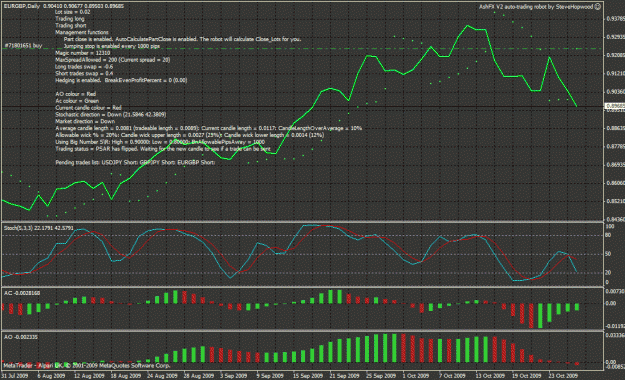
Task: Click the Hedging is enabled line
Action: tap(121, 80)
